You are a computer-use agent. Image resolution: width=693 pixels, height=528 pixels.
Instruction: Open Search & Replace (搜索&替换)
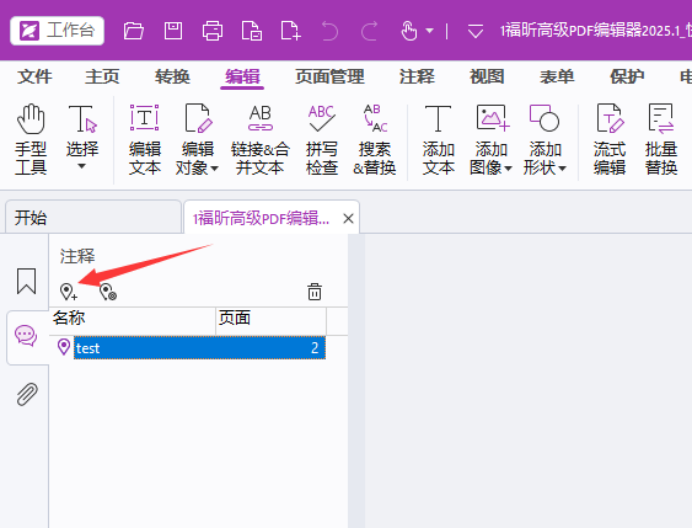tap(375, 140)
